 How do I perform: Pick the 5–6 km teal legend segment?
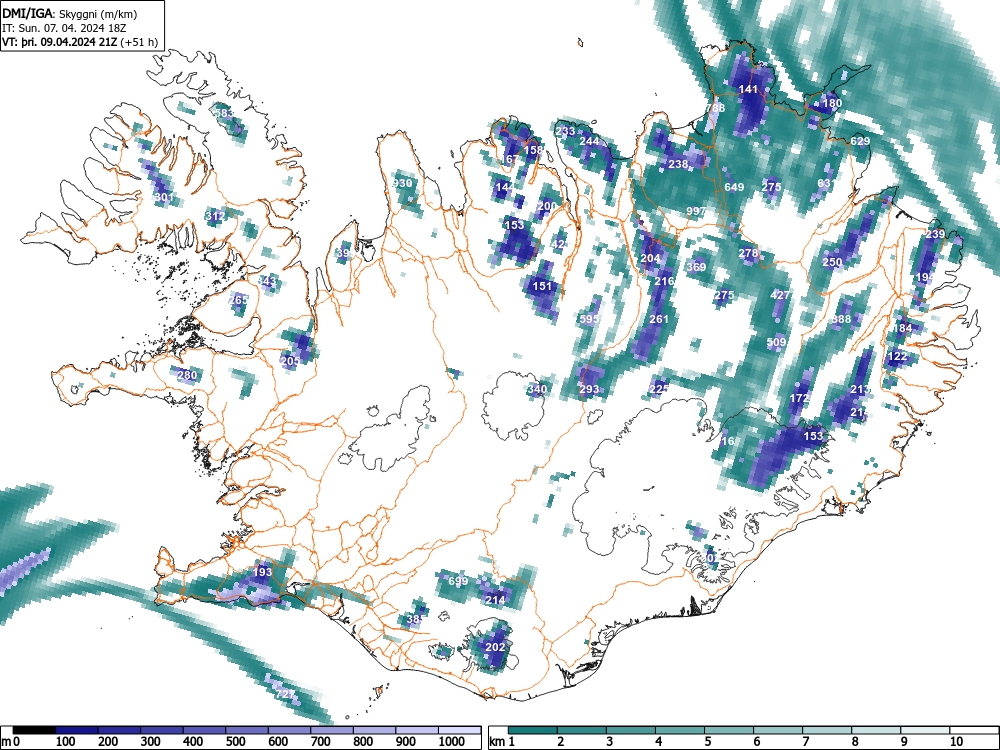pyautogui.click(x=729, y=730)
